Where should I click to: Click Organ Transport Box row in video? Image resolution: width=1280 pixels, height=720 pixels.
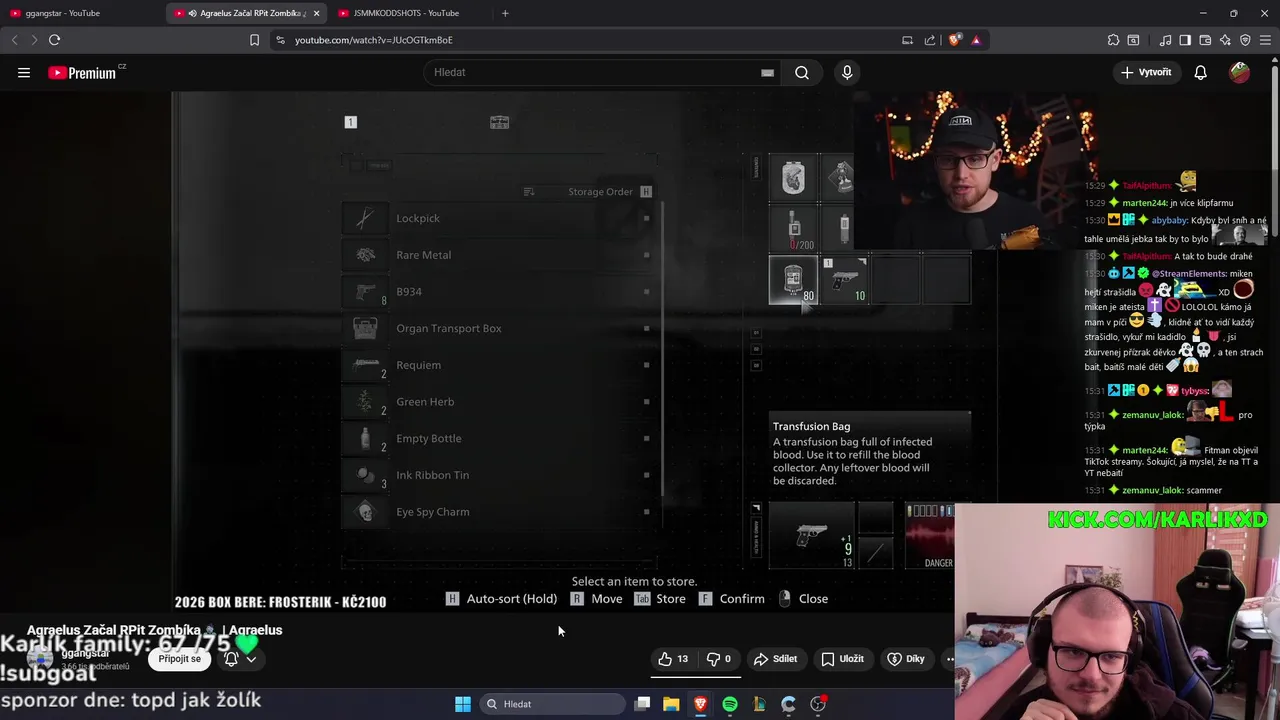point(500,328)
